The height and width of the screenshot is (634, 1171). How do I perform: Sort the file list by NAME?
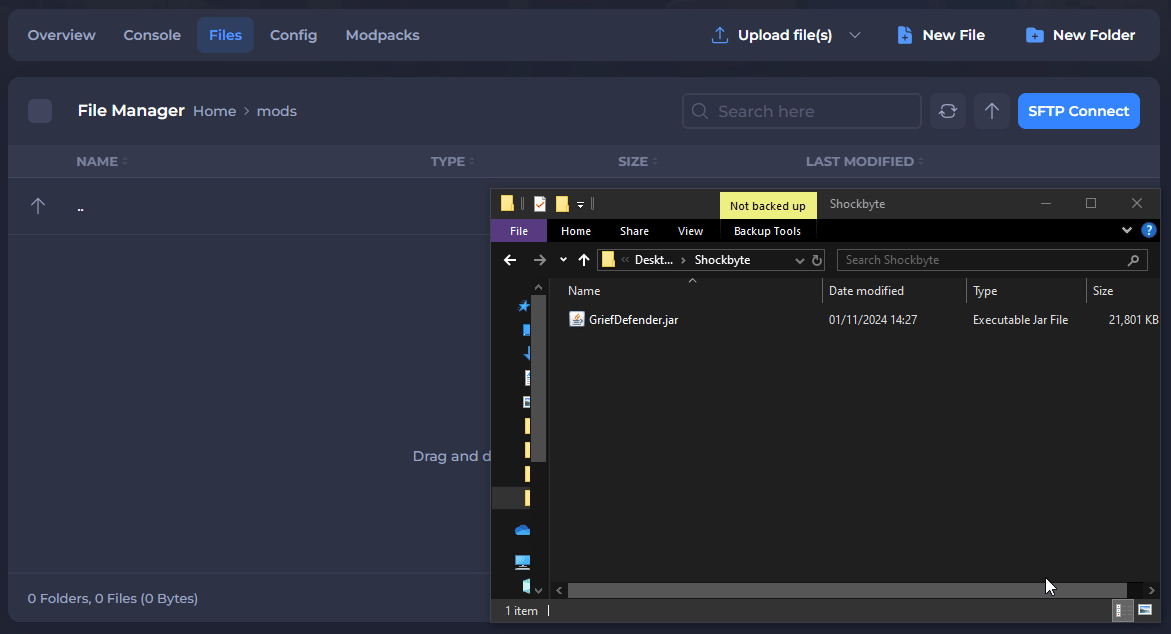pos(102,161)
